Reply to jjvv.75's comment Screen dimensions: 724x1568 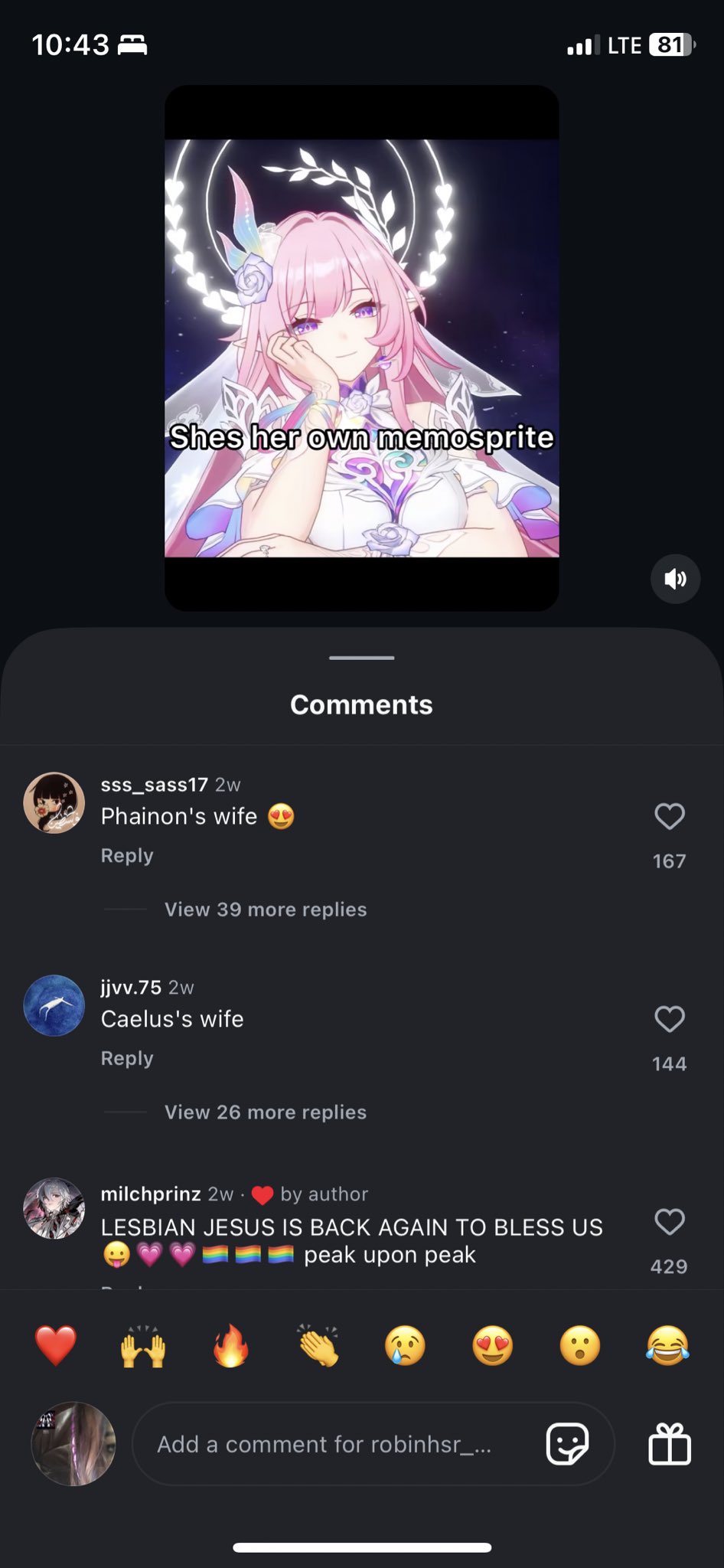(127, 1059)
